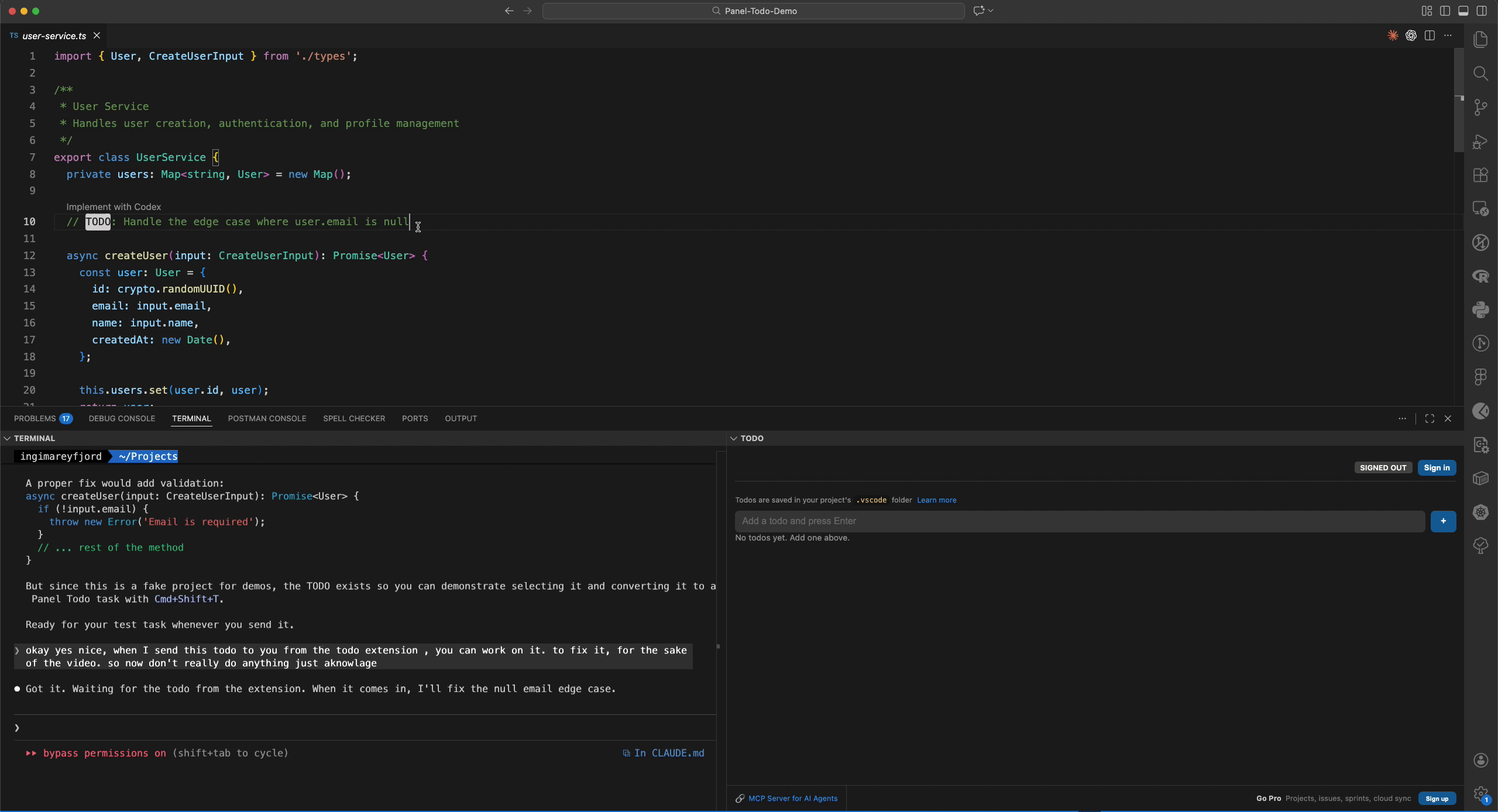Open the Remote Explorer icon
This screenshot has width=1498, height=812.
pos(1481,208)
